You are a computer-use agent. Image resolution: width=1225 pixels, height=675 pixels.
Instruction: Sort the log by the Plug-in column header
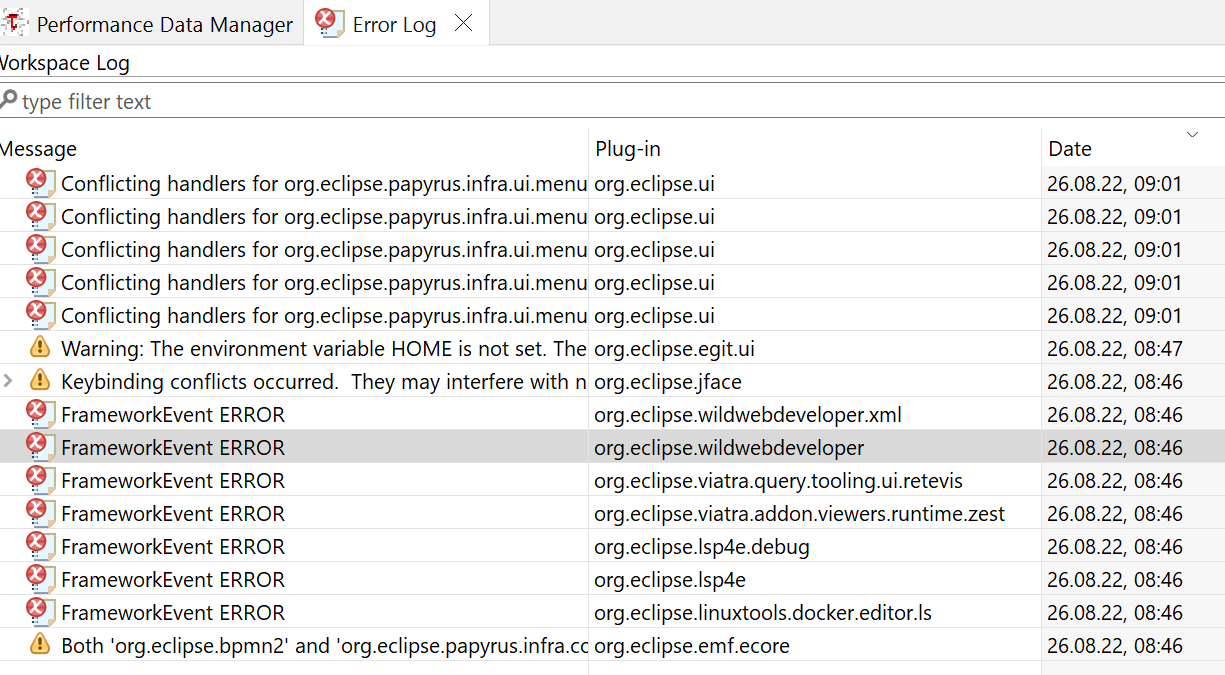pyautogui.click(x=815, y=148)
